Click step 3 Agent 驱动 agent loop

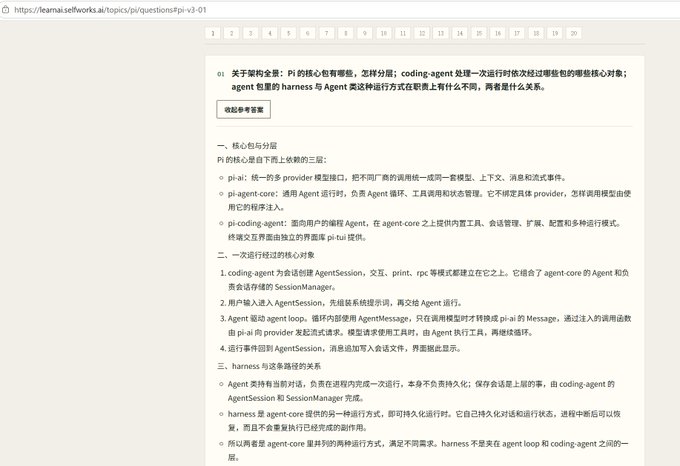pyautogui.click(x=429, y=326)
